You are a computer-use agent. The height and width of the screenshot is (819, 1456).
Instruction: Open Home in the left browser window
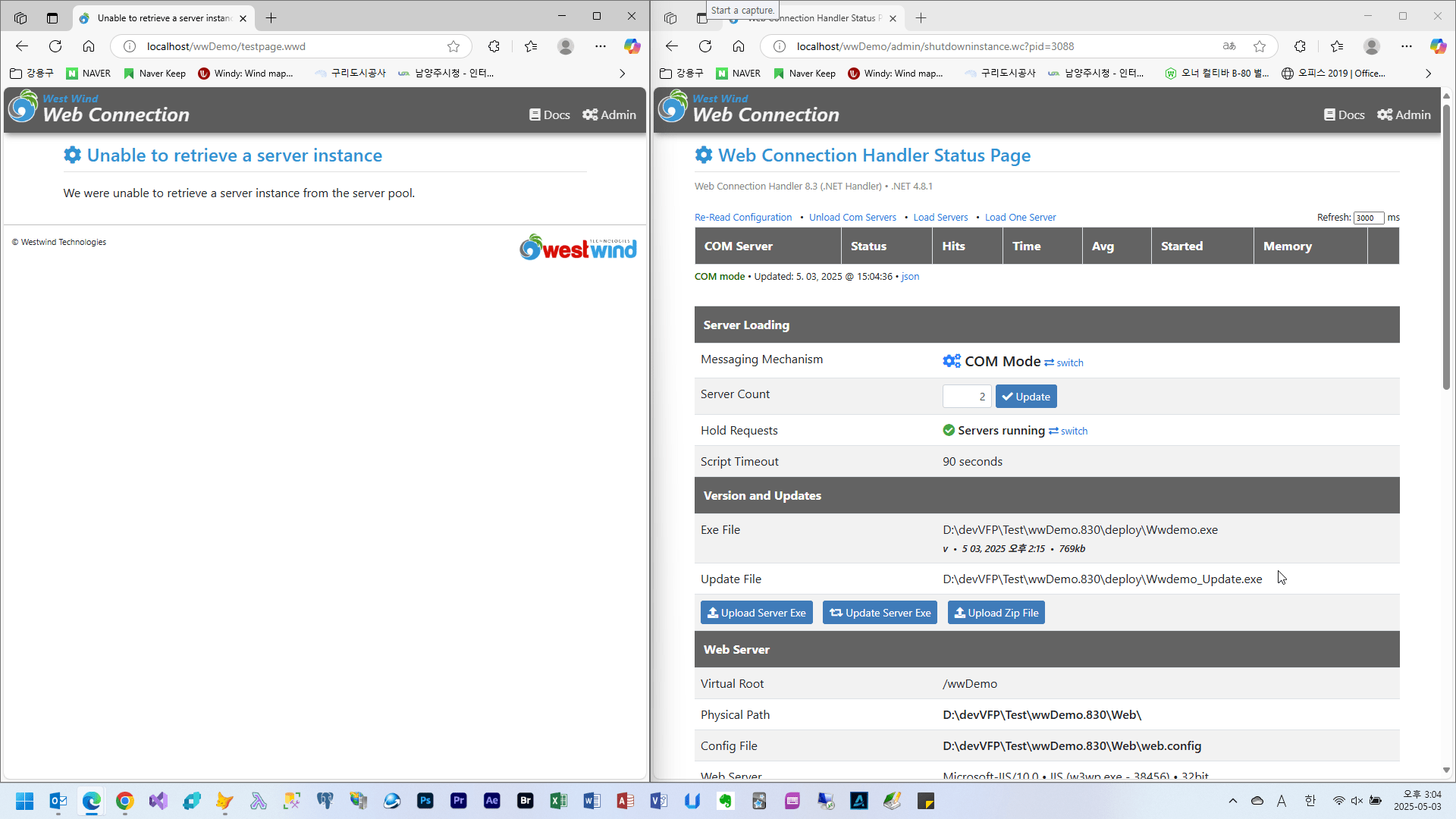pos(89,46)
